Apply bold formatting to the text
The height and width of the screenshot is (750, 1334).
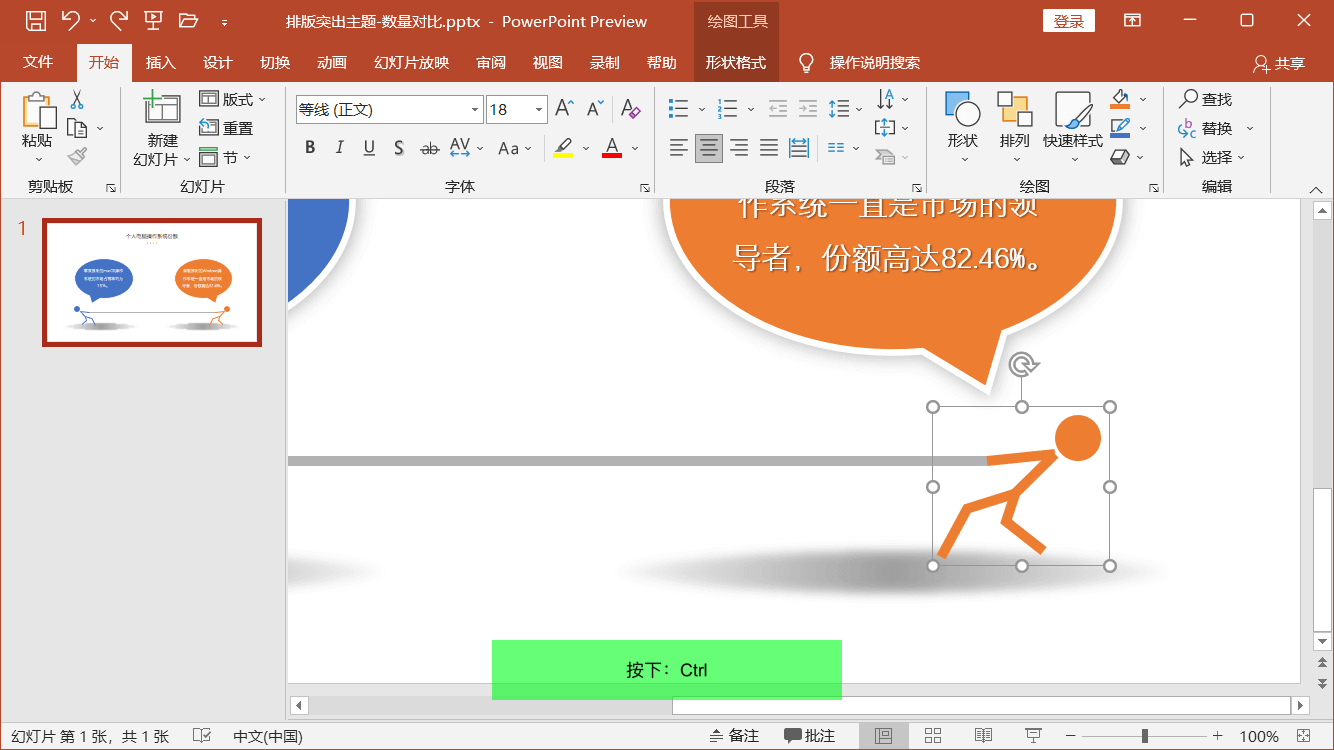pyautogui.click(x=310, y=147)
